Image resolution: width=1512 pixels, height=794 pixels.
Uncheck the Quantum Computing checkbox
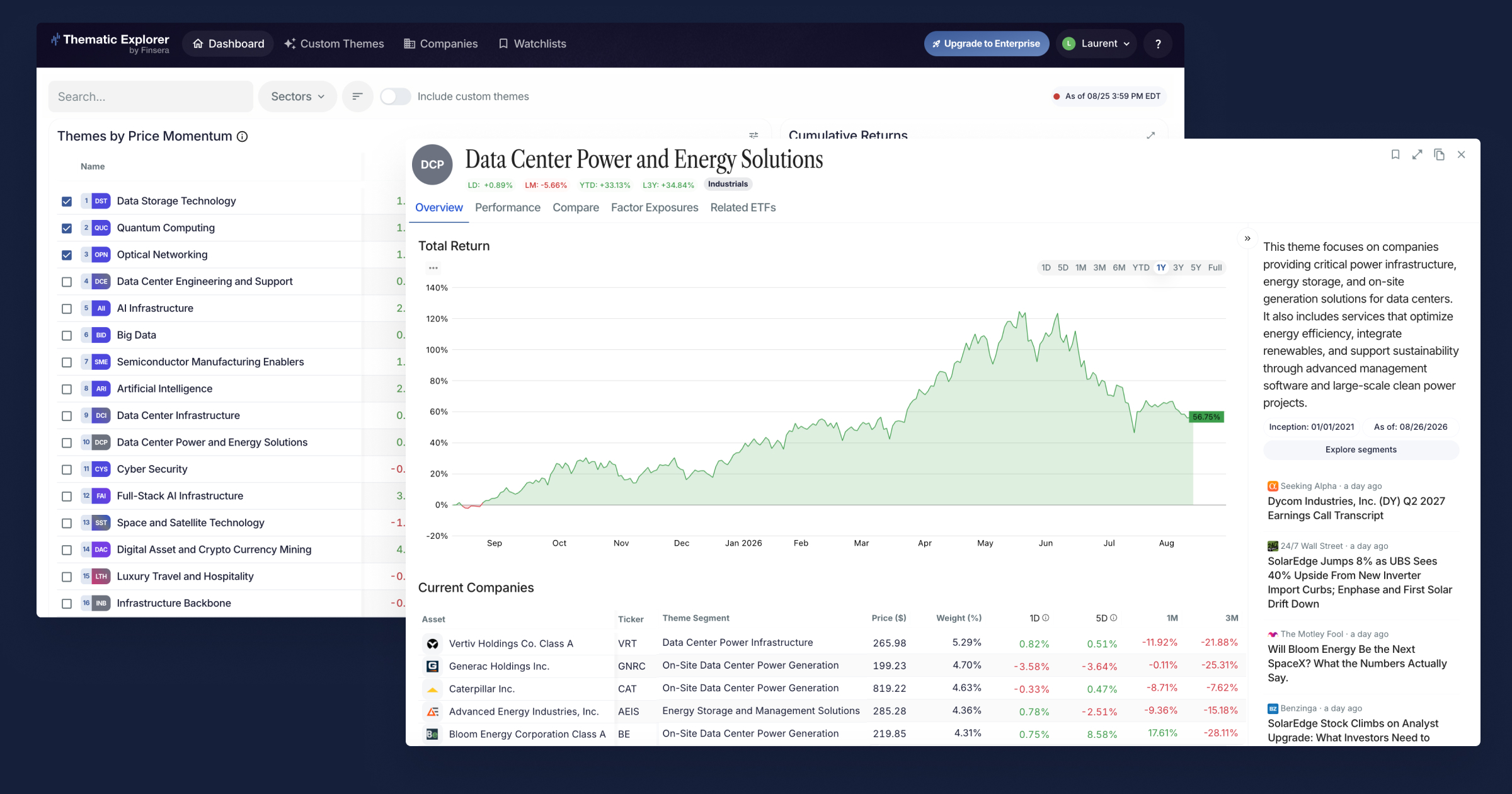(x=67, y=228)
